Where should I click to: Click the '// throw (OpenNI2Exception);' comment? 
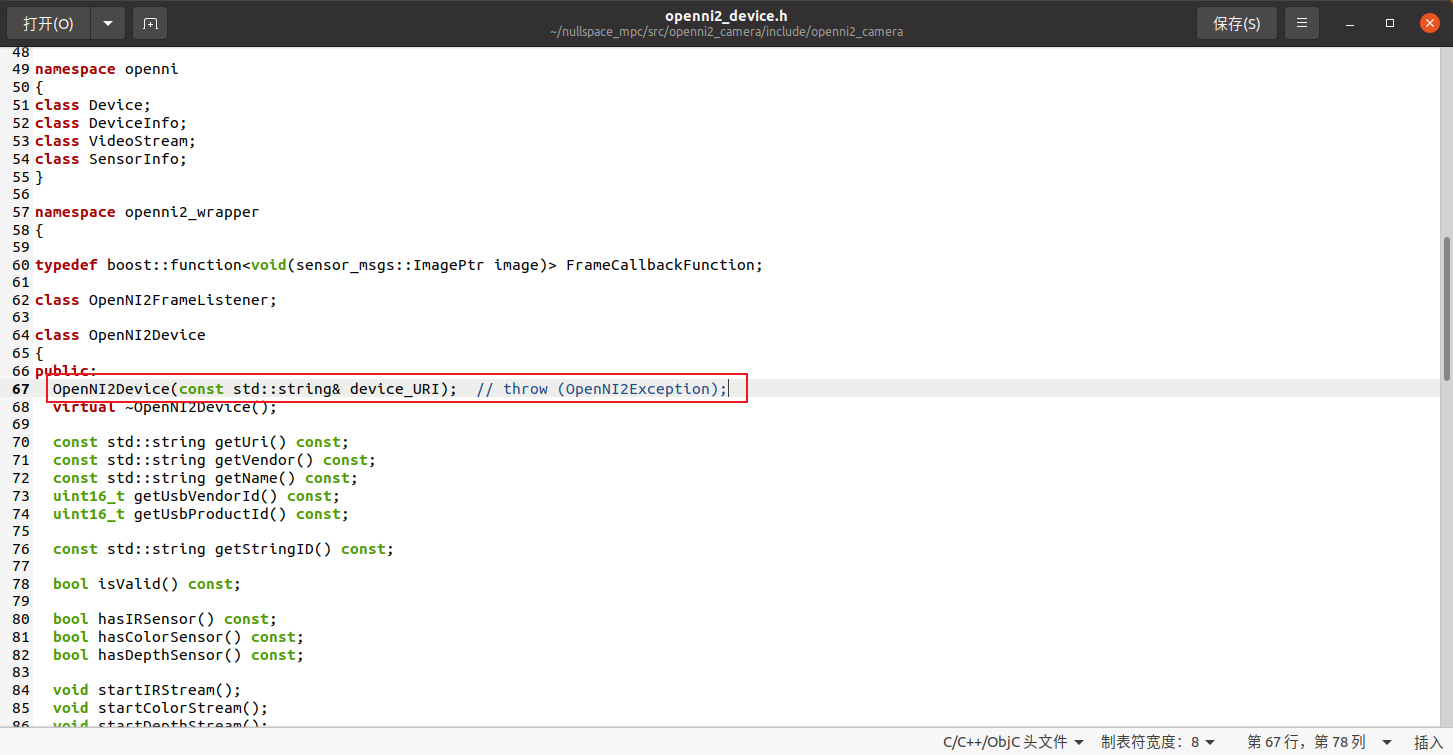pyautogui.click(x=603, y=389)
